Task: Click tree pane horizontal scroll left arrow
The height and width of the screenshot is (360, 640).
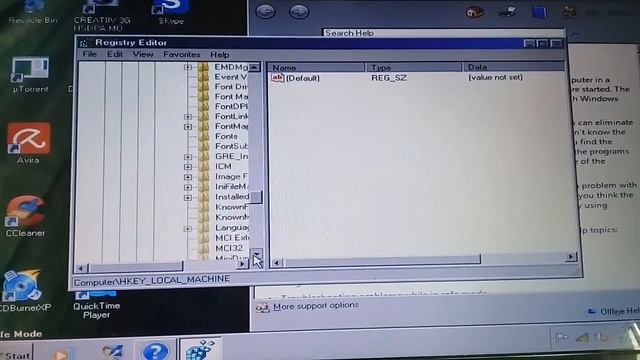Action: pos(81,268)
